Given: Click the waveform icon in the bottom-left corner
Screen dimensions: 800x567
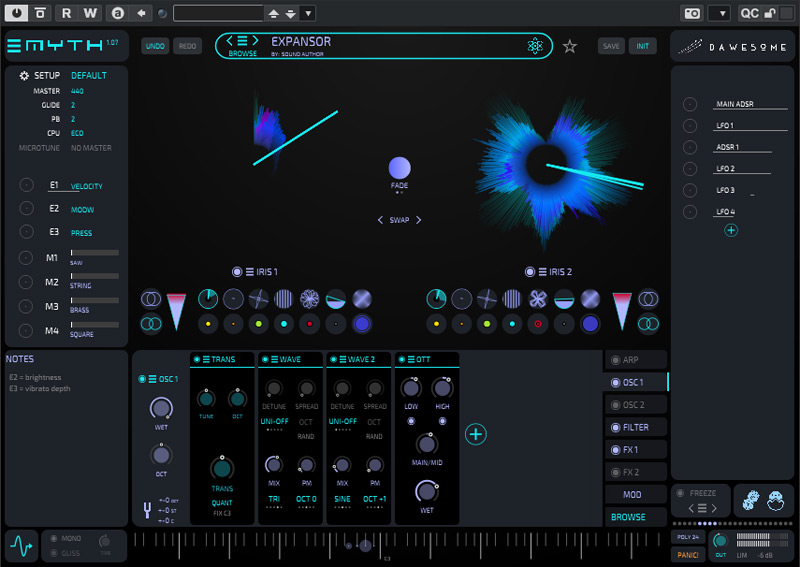Looking at the screenshot, I should coord(20,546).
